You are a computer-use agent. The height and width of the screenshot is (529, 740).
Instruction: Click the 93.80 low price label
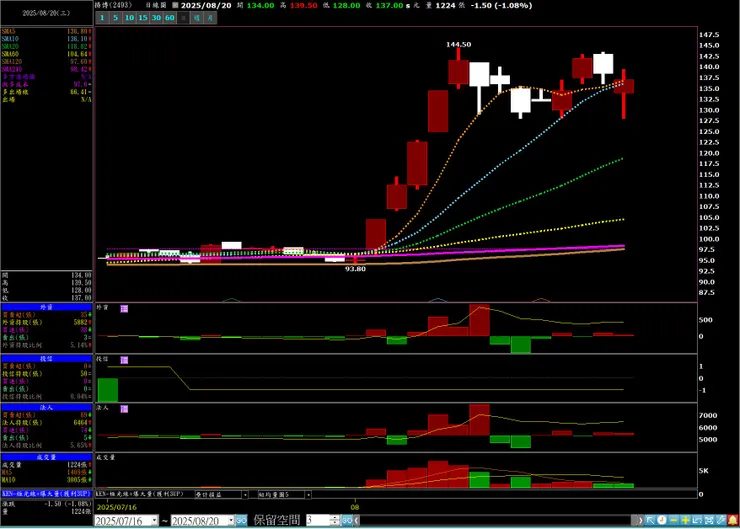[x=355, y=269]
